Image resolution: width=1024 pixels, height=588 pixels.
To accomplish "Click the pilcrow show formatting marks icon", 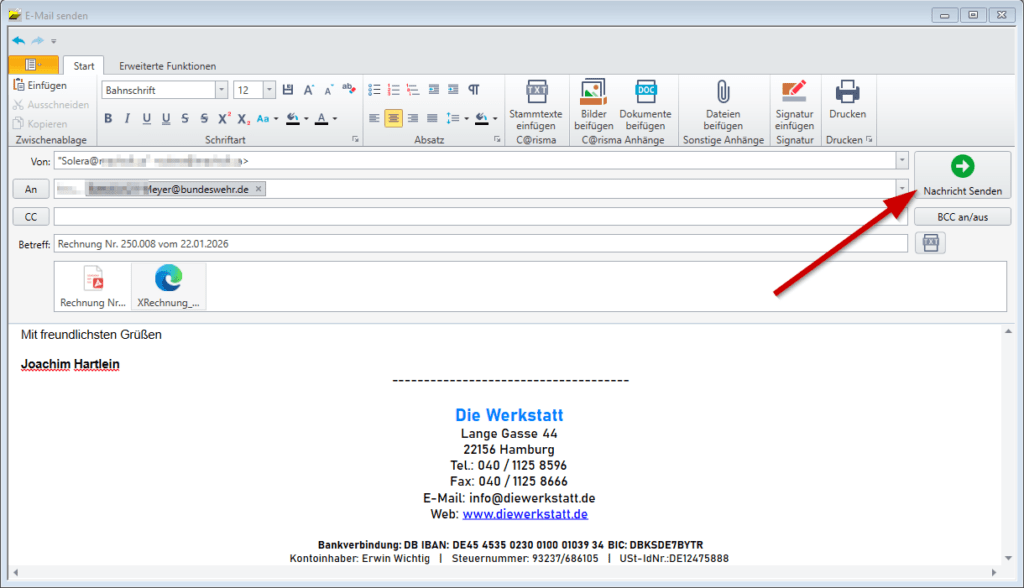I will 474,90.
